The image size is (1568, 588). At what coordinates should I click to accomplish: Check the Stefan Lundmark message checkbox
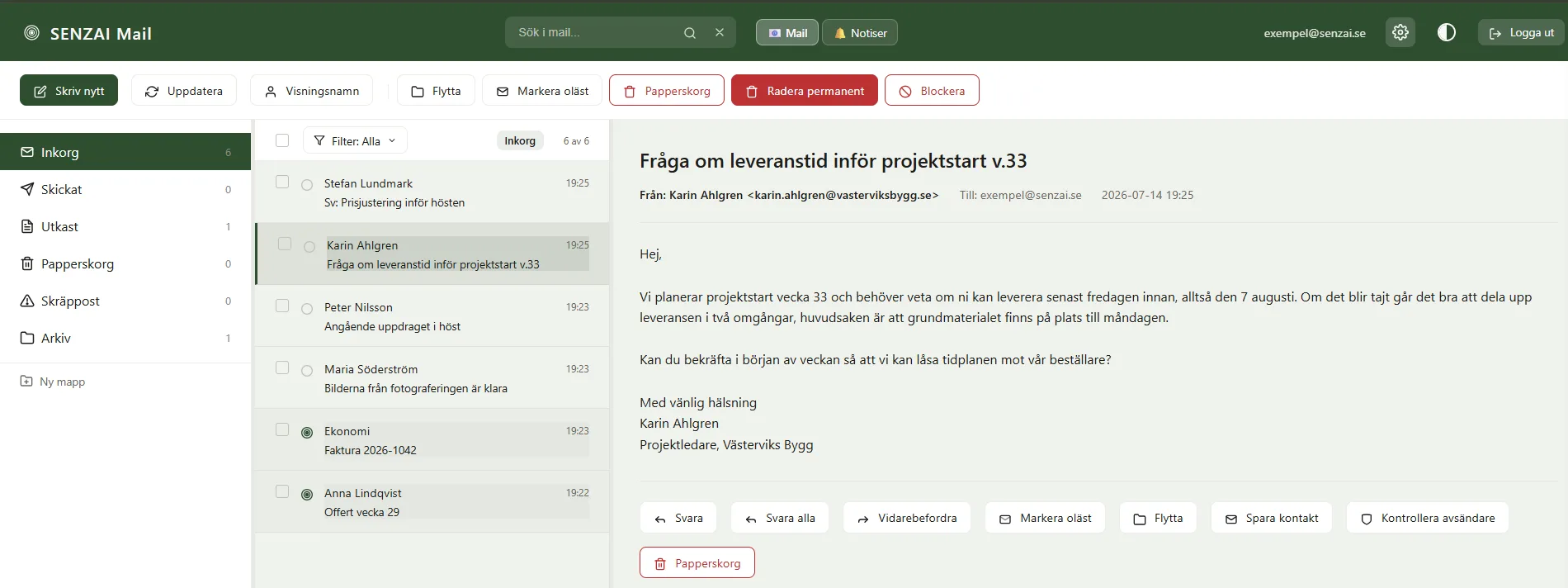(x=282, y=182)
